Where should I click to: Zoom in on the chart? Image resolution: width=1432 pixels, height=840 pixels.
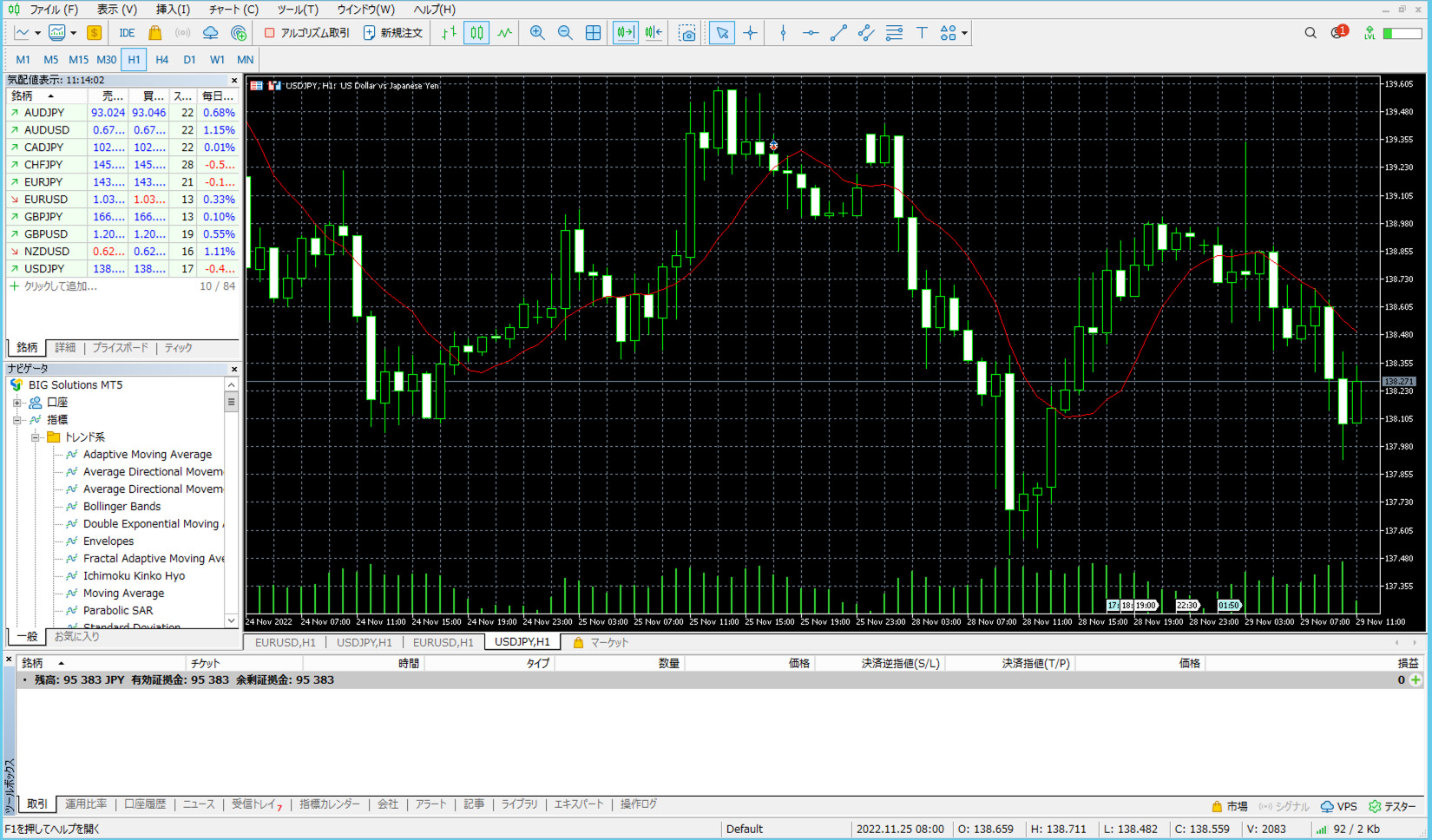(x=537, y=33)
